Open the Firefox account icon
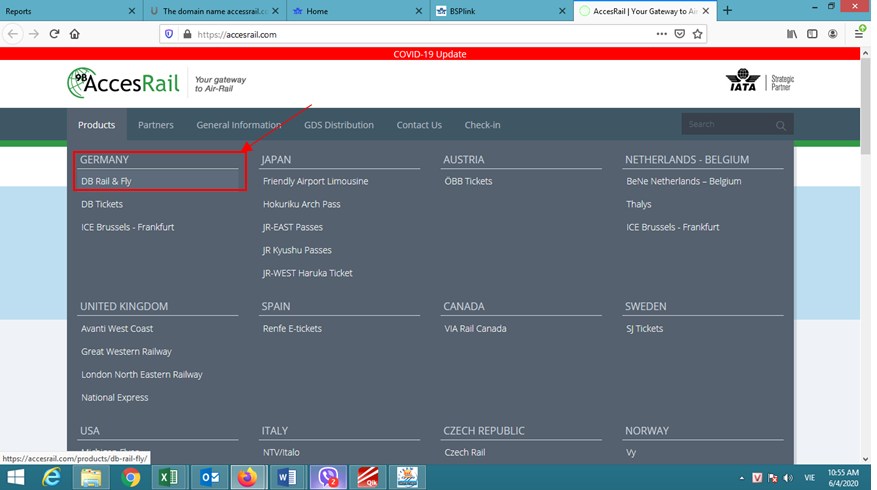The width and height of the screenshot is (877, 490). [833, 34]
